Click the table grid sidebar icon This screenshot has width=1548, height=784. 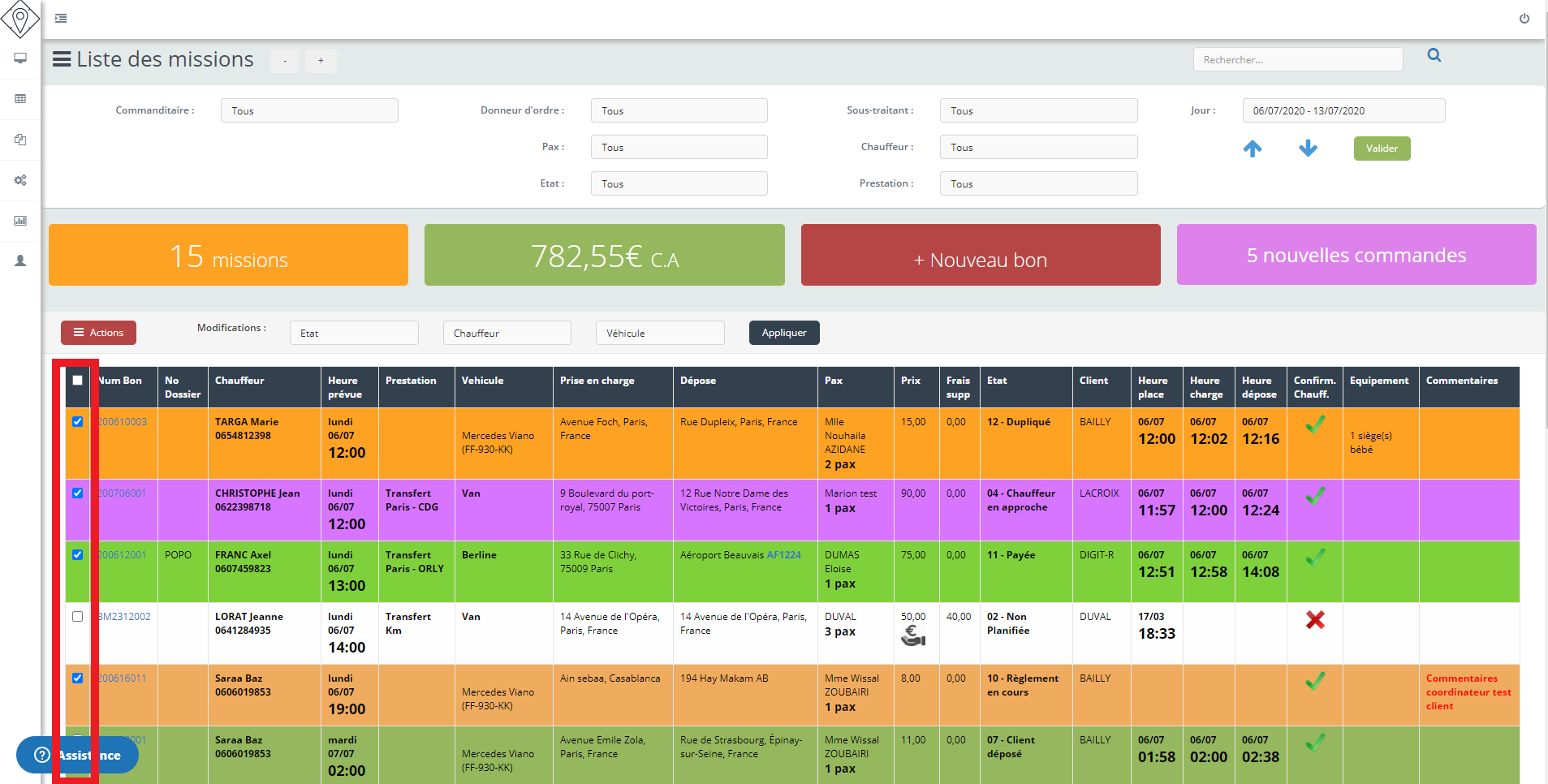pos(20,99)
